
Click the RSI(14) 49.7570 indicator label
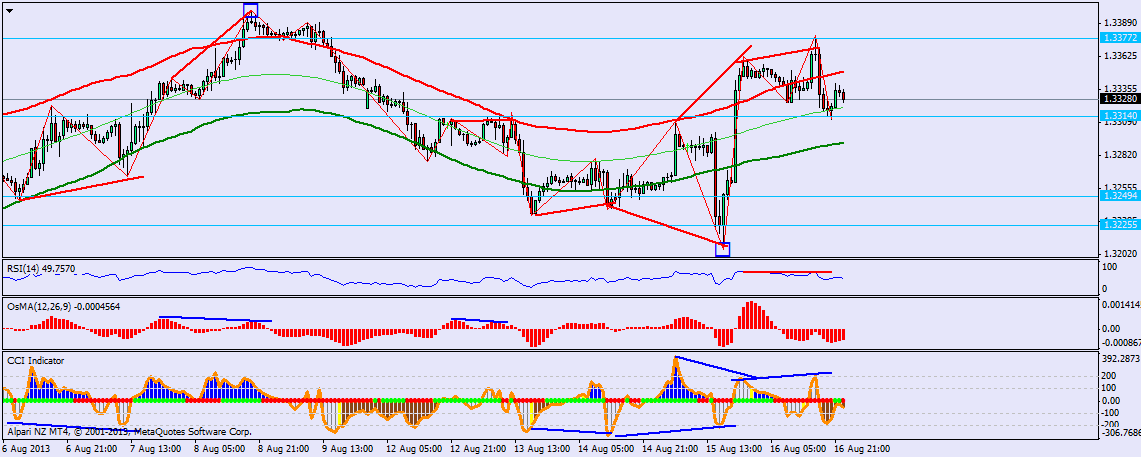click(x=41, y=268)
